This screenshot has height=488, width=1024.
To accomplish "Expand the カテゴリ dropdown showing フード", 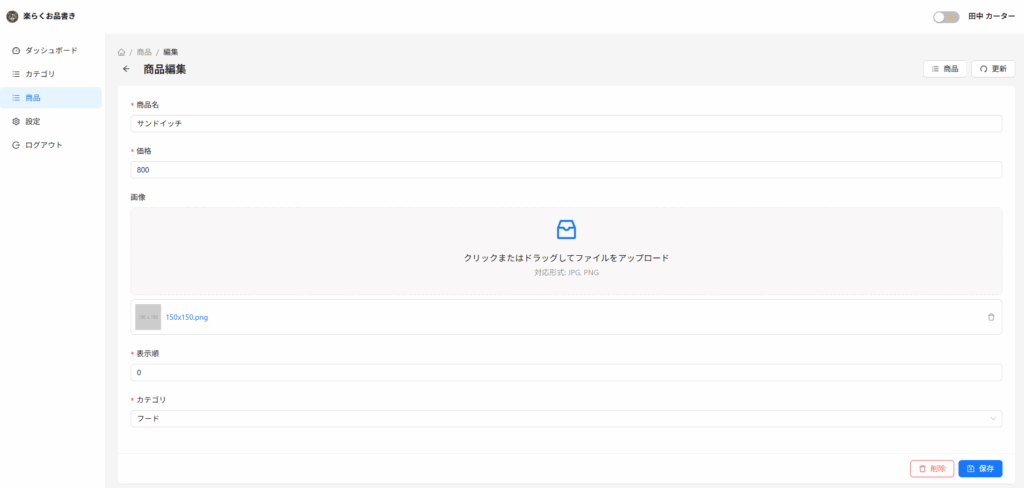I will (566, 419).
